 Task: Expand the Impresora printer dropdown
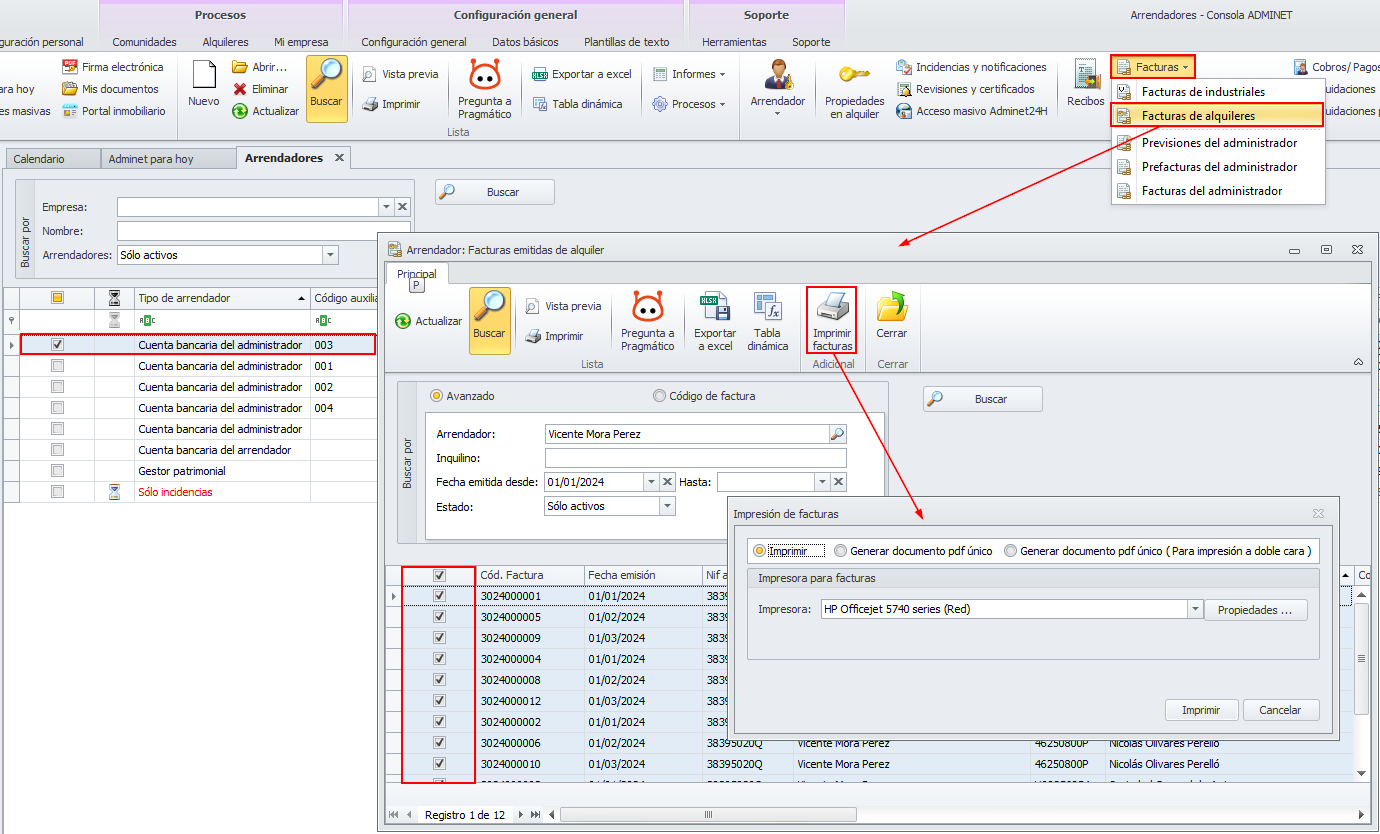click(x=1195, y=609)
